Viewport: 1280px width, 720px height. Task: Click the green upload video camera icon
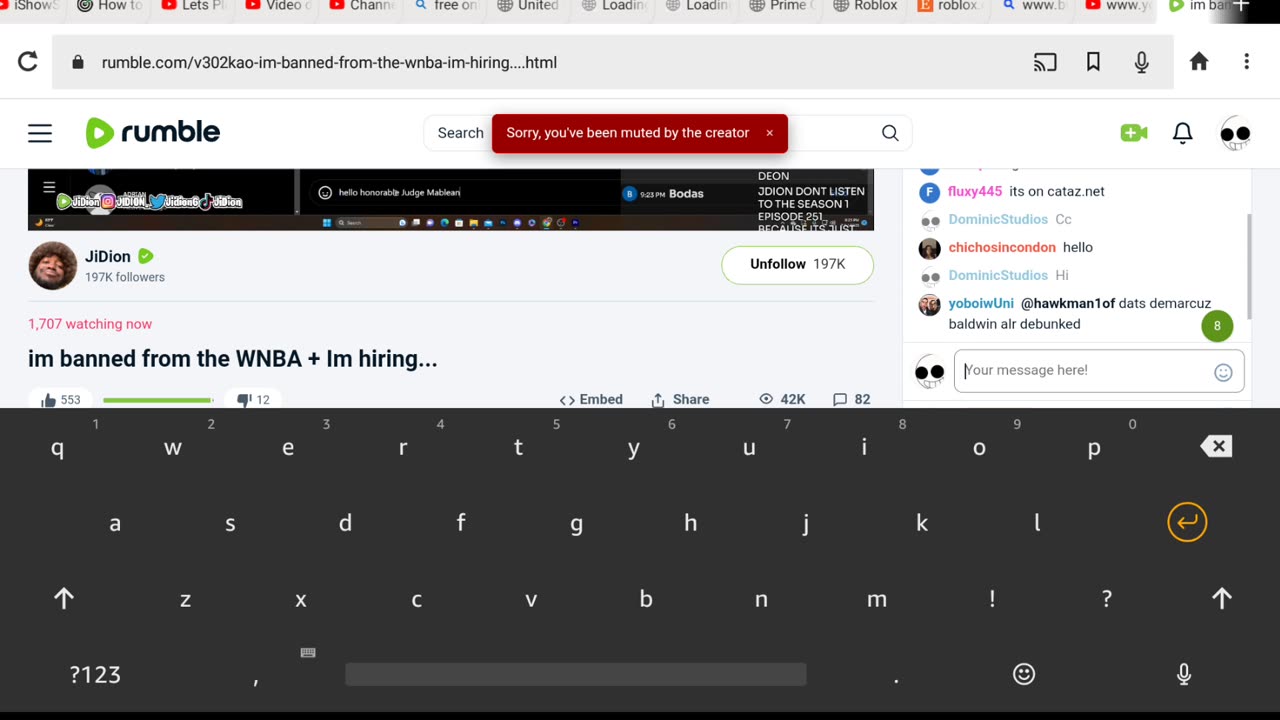click(x=1134, y=133)
